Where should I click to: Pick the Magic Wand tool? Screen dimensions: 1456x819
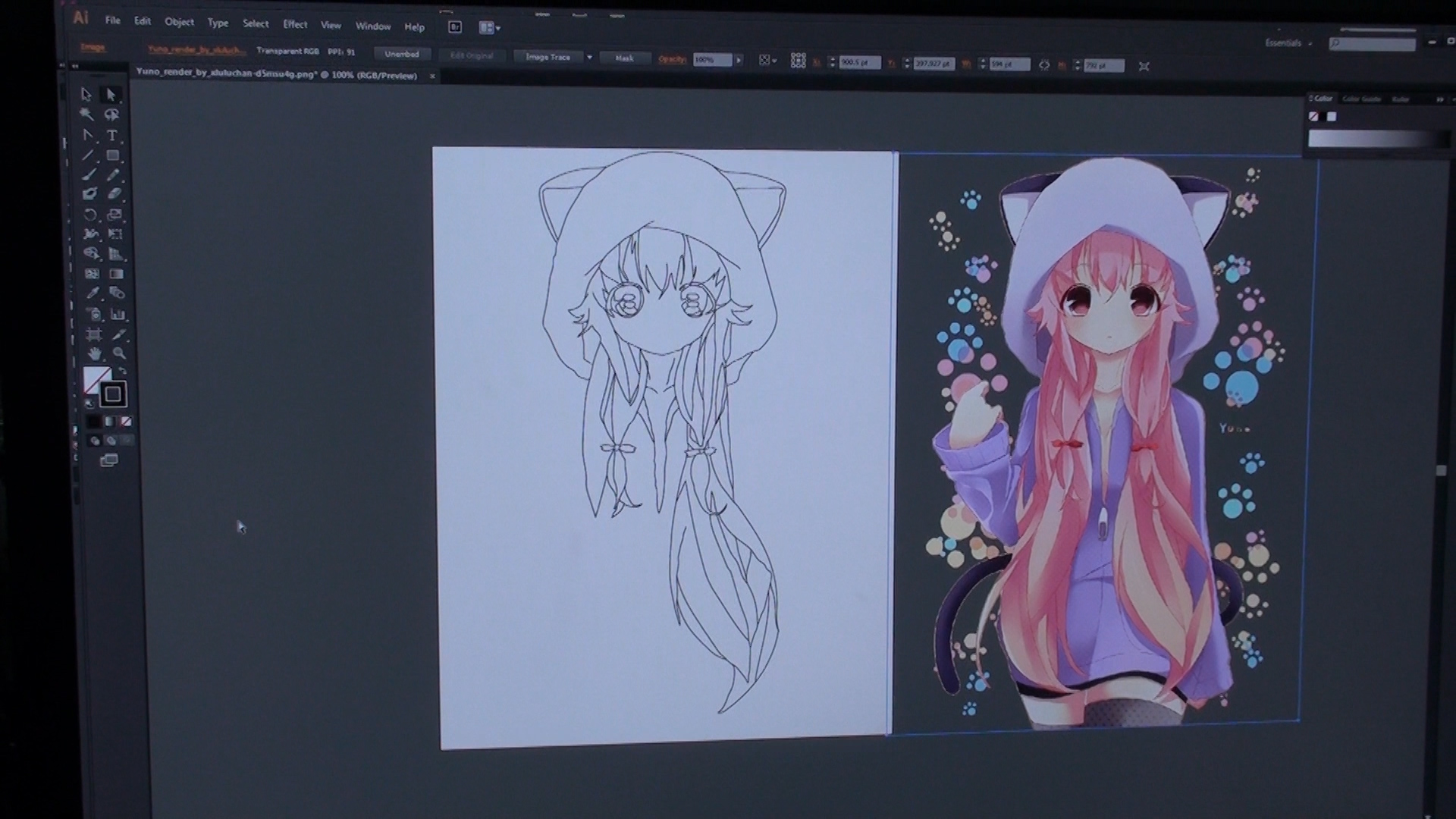coord(86,115)
